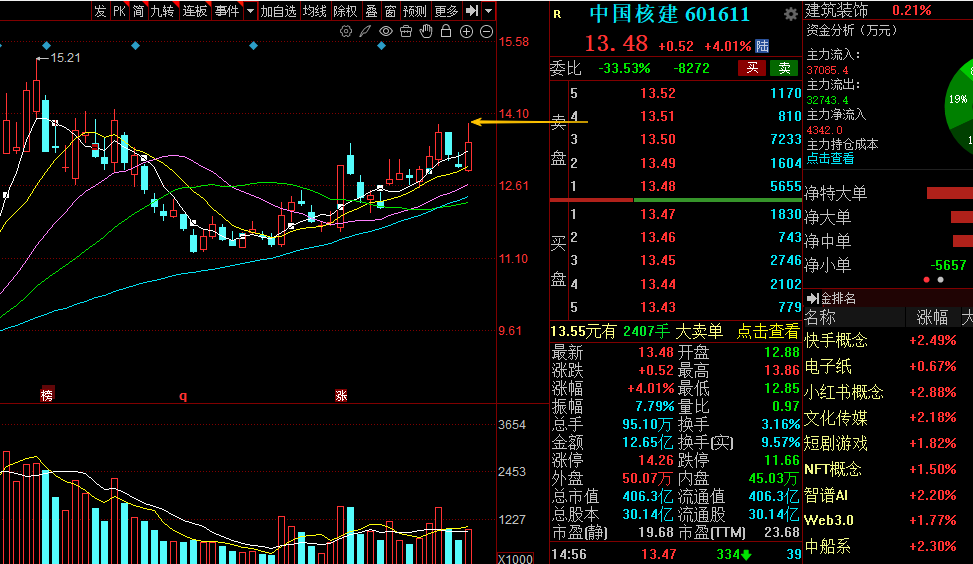Click the 榜 marker on chart bottom

coord(47,395)
